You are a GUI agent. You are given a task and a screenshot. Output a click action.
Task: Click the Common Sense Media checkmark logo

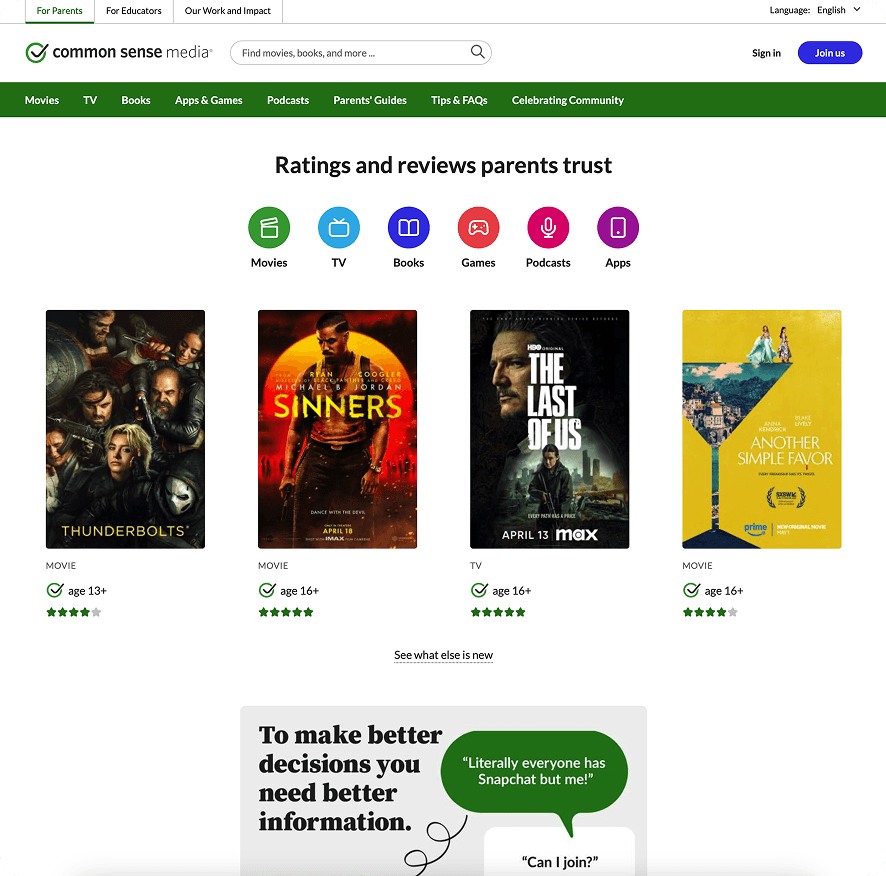pos(37,53)
